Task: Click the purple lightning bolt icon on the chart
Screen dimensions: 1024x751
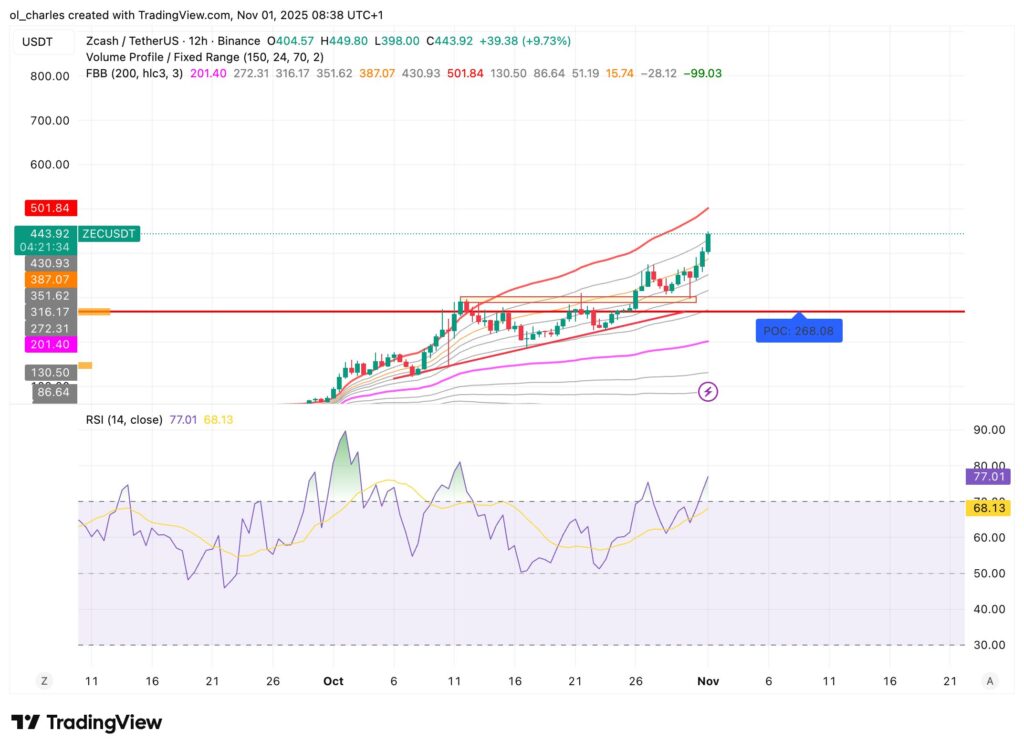Action: click(x=708, y=392)
